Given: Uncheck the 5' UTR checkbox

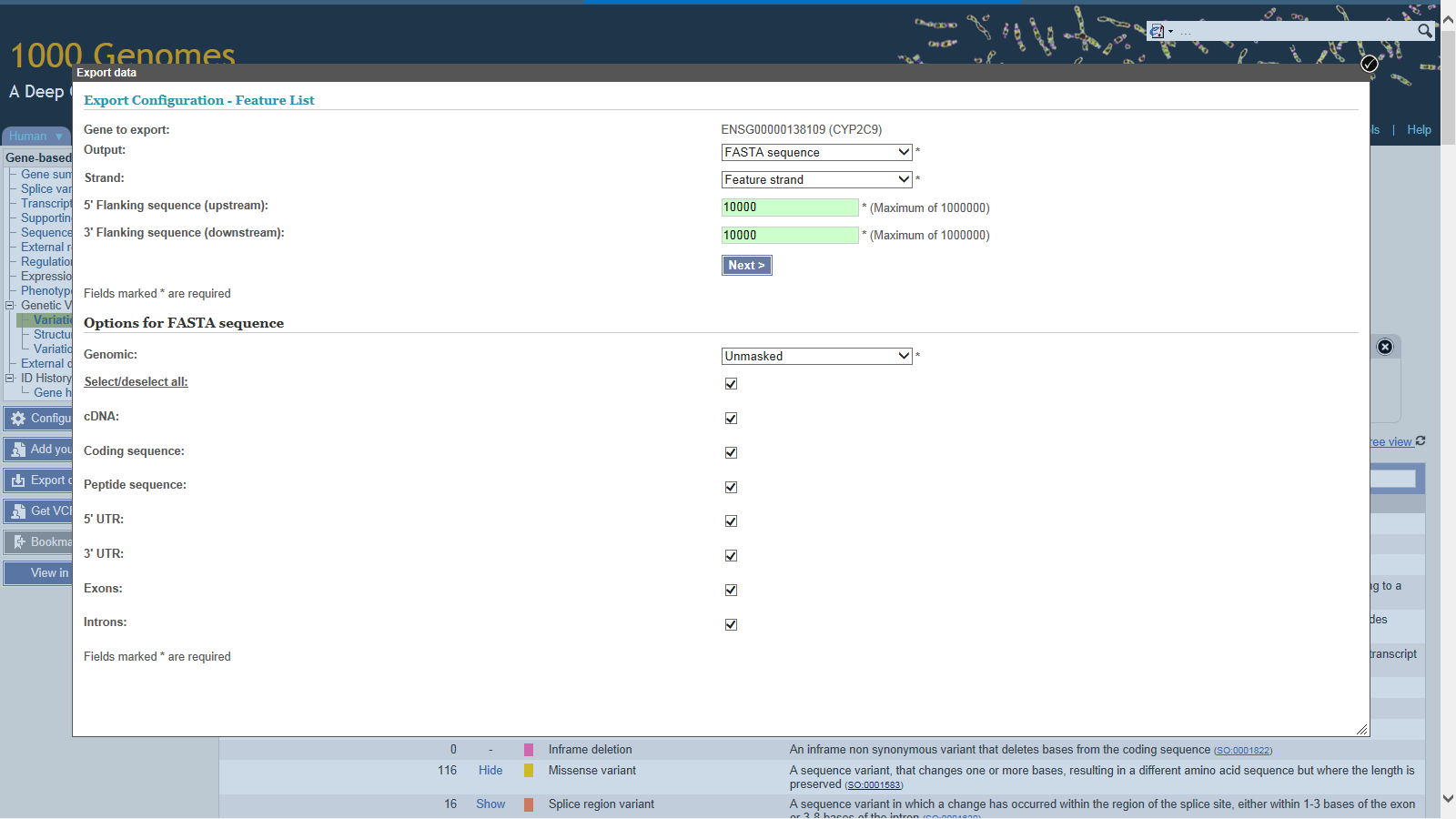Looking at the screenshot, I should (731, 521).
